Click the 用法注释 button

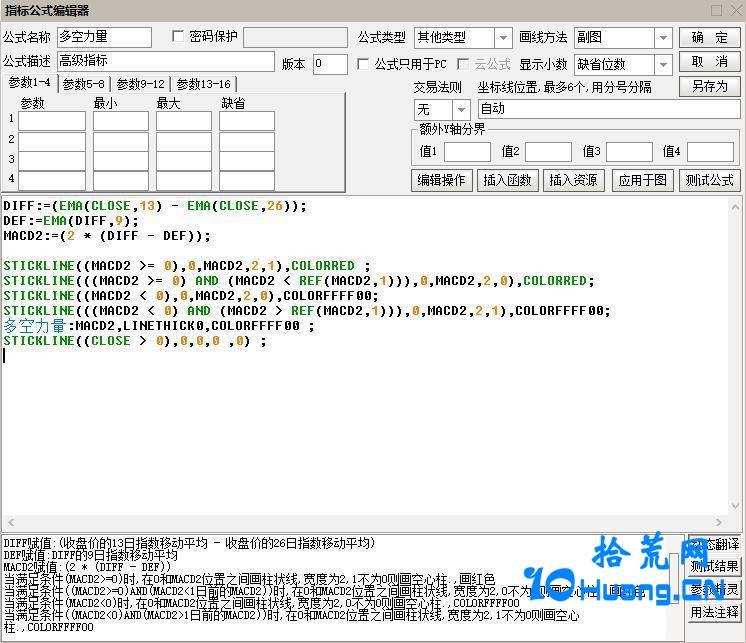pyautogui.click(x=715, y=612)
